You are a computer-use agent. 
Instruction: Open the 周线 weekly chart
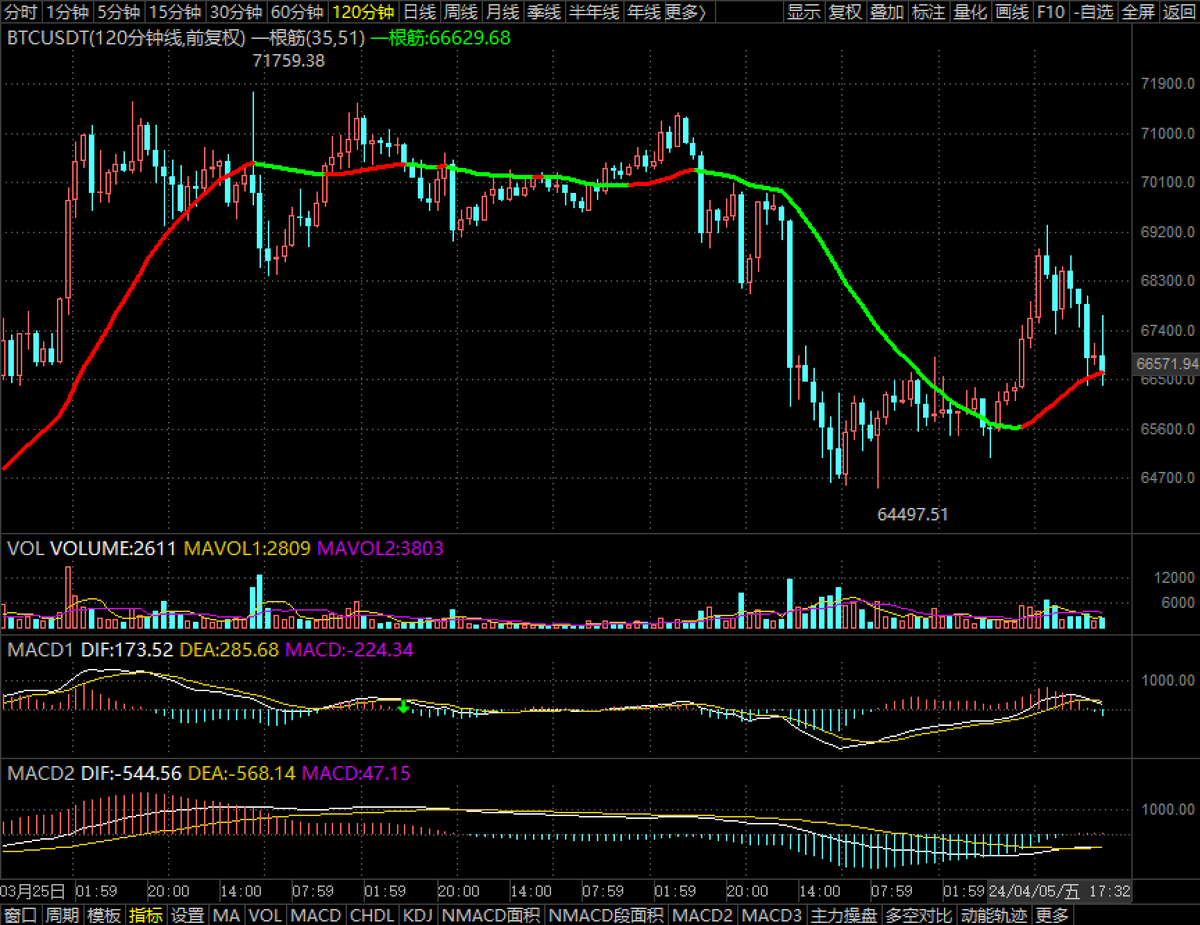pyautogui.click(x=461, y=12)
